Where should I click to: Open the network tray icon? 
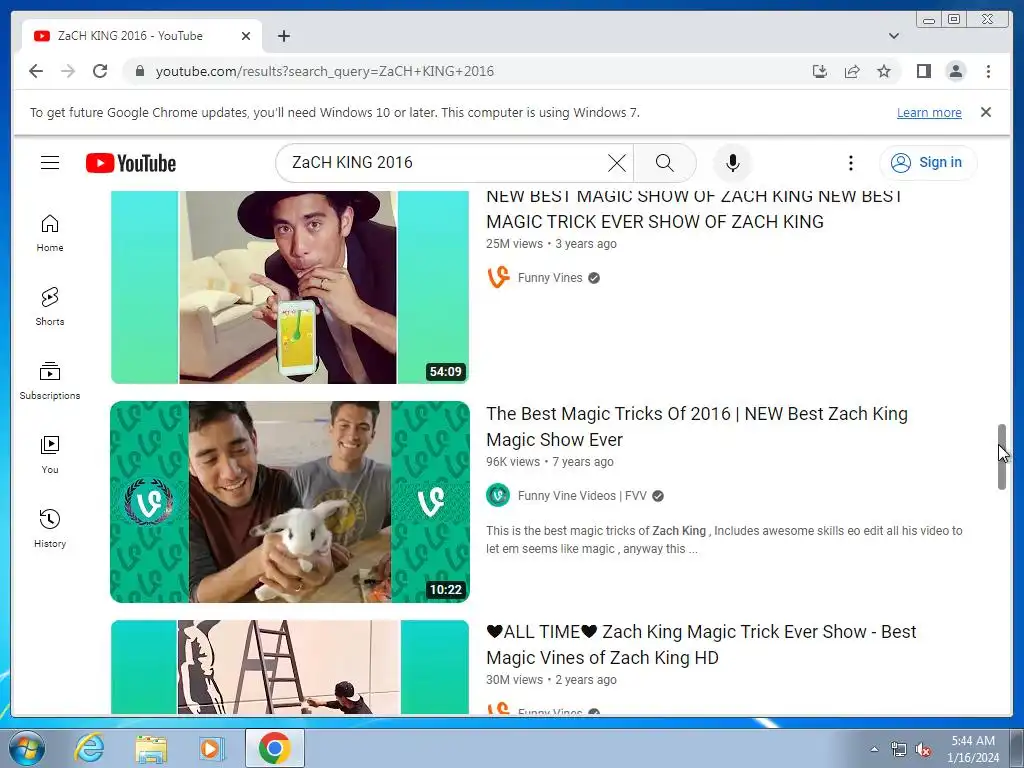coord(899,749)
